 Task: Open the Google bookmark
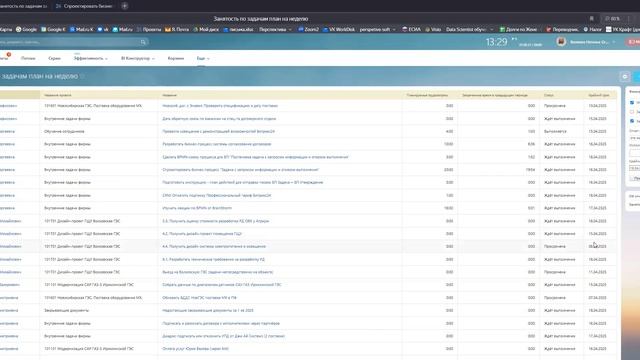coord(26,29)
